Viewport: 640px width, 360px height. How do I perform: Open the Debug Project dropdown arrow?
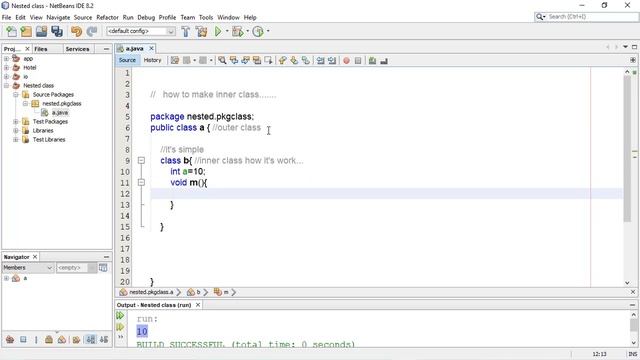coord(247,31)
